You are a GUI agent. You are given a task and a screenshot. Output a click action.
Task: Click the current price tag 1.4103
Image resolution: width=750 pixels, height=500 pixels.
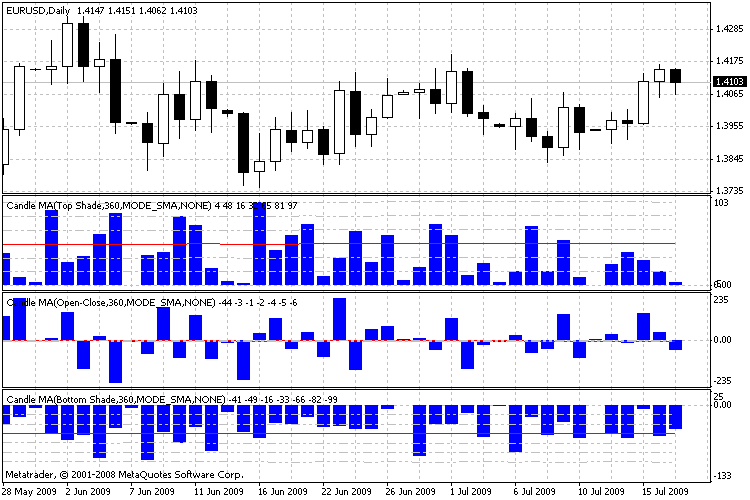coord(728,81)
